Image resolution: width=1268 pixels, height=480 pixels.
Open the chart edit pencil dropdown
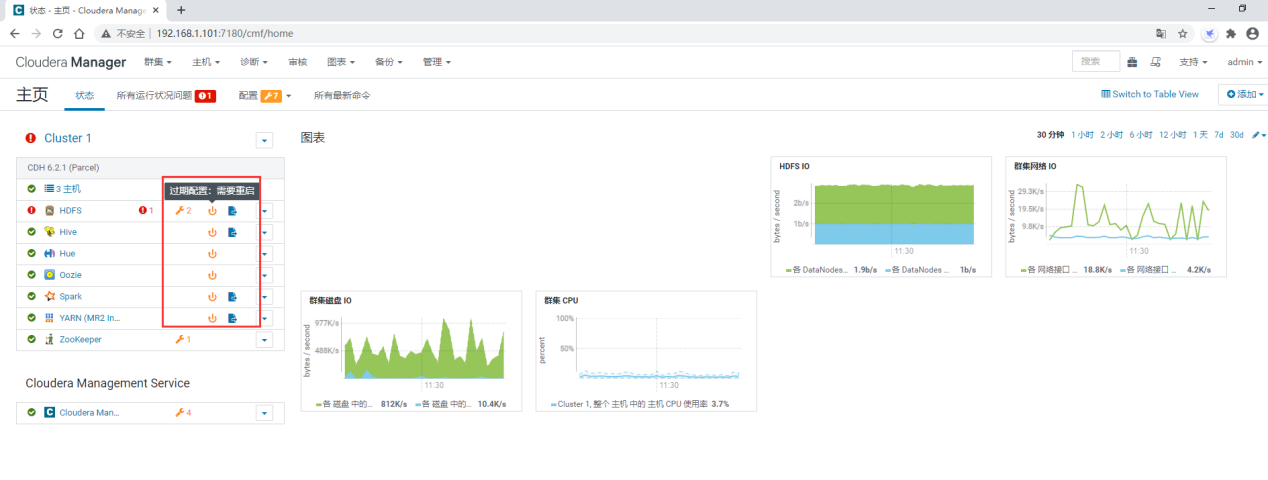tap(1258, 135)
